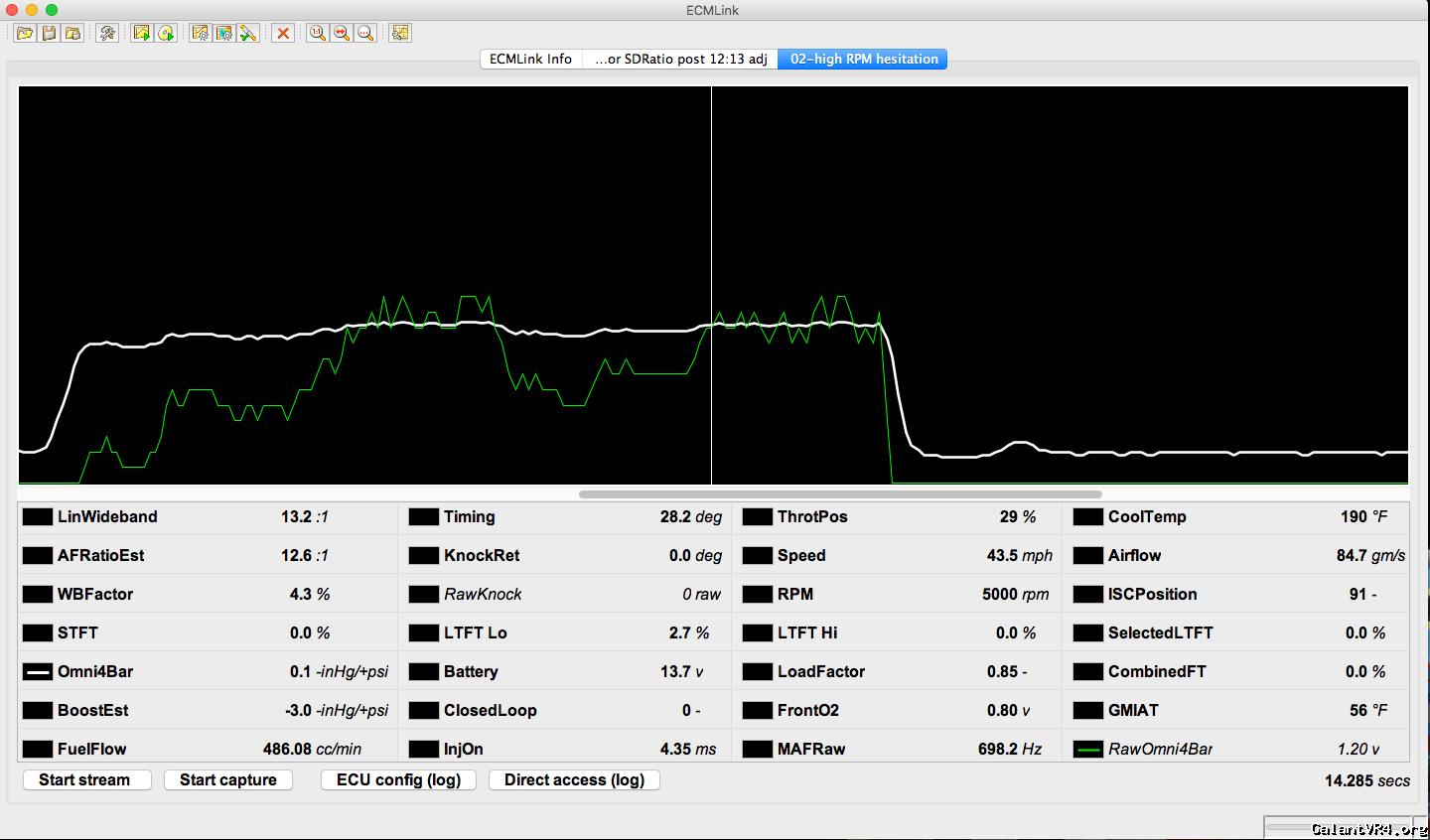Open ECU config (log) button
The image size is (1430, 840).
pos(398,780)
